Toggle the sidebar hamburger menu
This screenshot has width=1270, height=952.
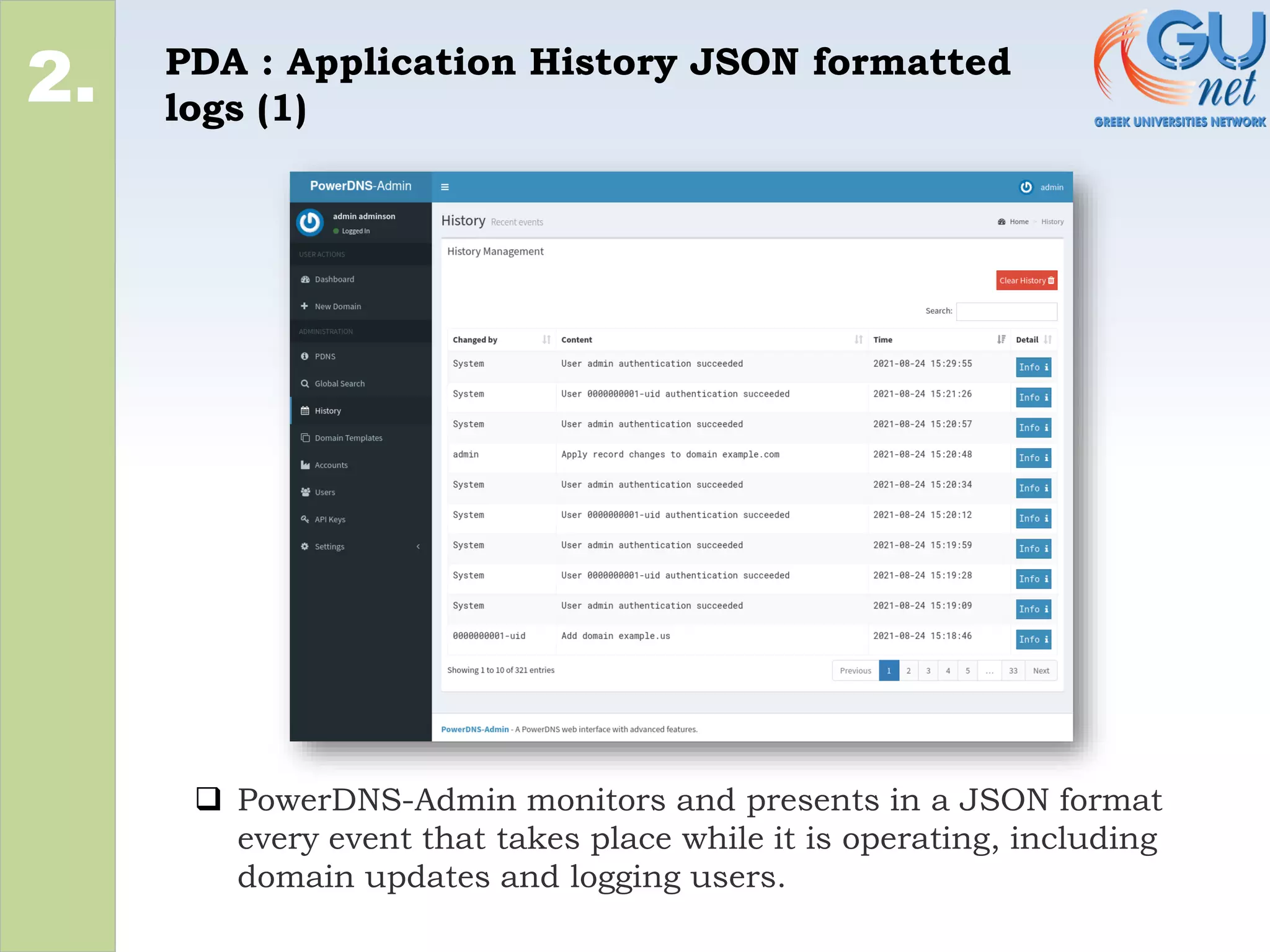coord(445,187)
